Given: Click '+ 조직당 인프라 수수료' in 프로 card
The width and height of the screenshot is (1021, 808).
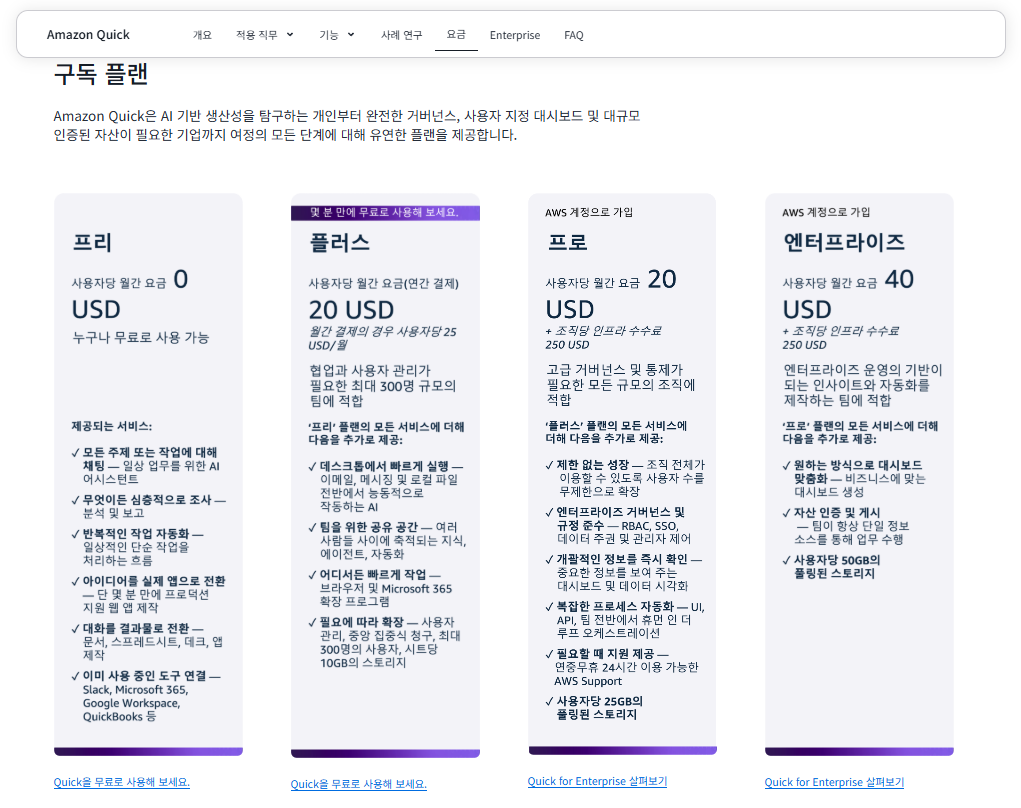Looking at the screenshot, I should [x=604, y=331].
